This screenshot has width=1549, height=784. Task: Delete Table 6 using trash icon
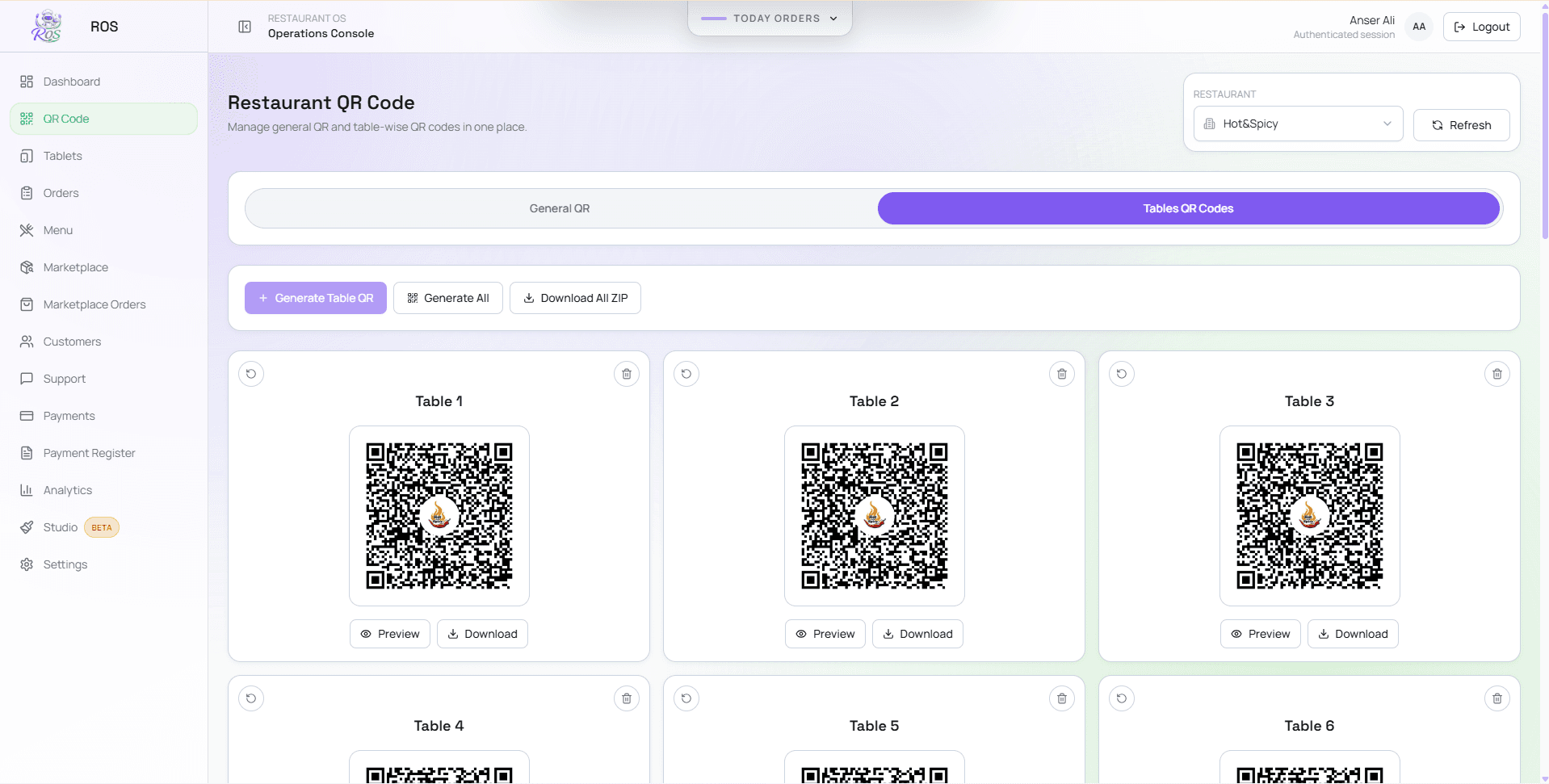[1497, 698]
